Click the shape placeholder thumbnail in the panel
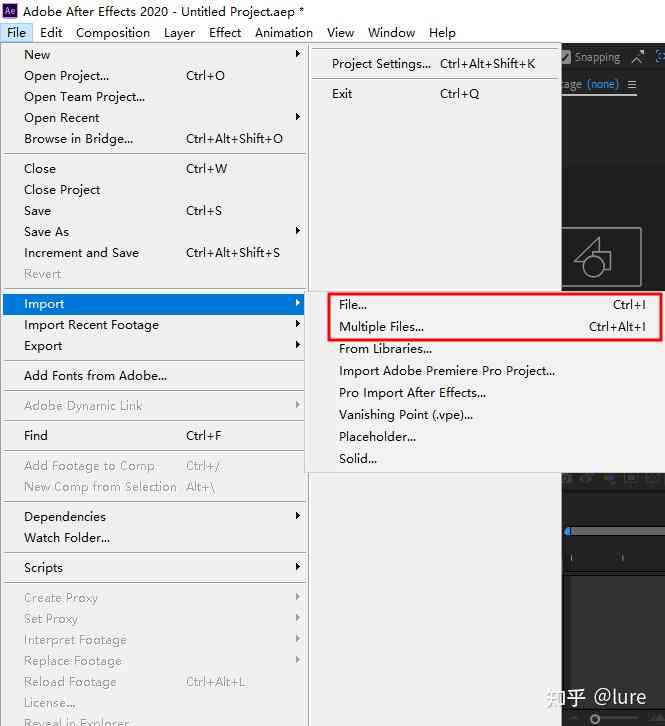Image resolution: width=665 pixels, height=726 pixels. (602, 257)
